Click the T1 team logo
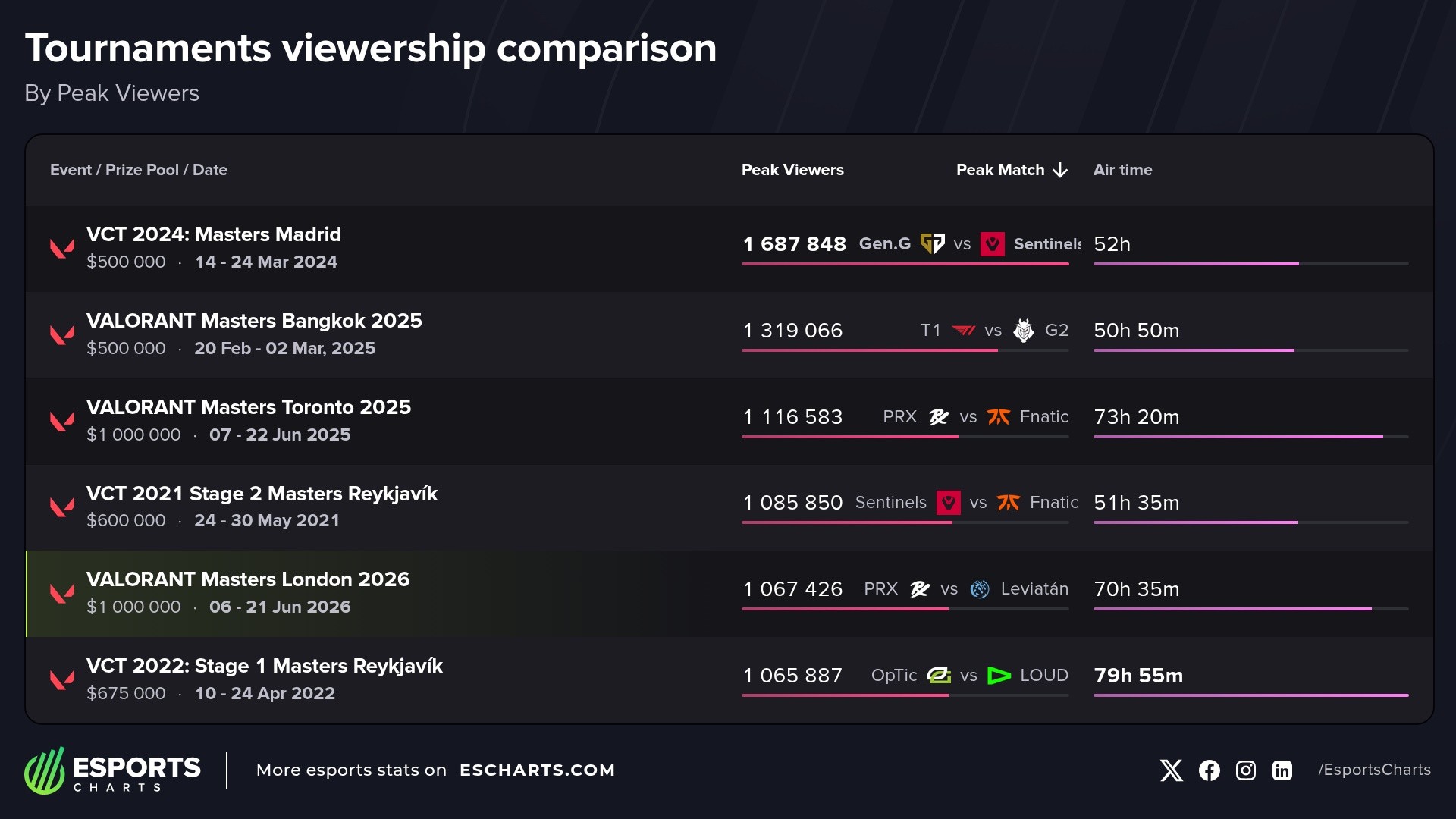This screenshot has height=819, width=1456. click(x=964, y=330)
